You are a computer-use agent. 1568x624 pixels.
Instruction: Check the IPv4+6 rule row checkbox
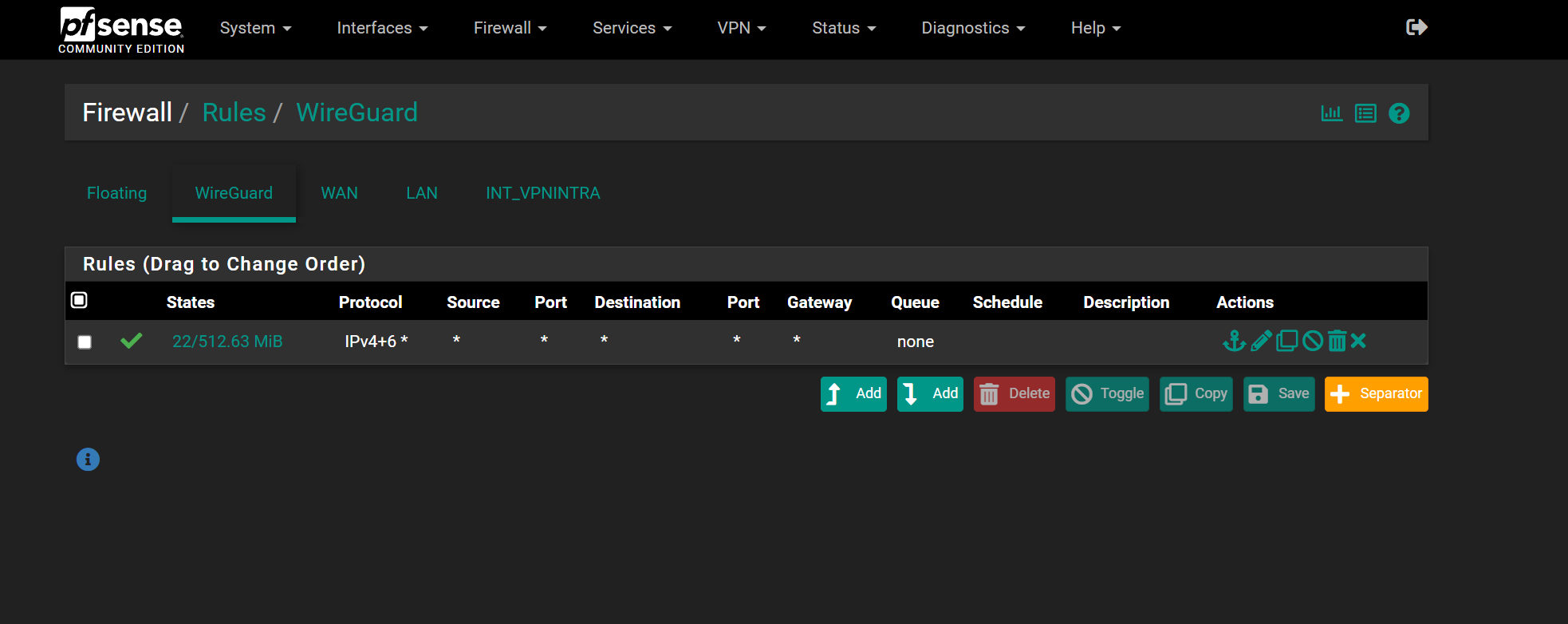pos(85,342)
